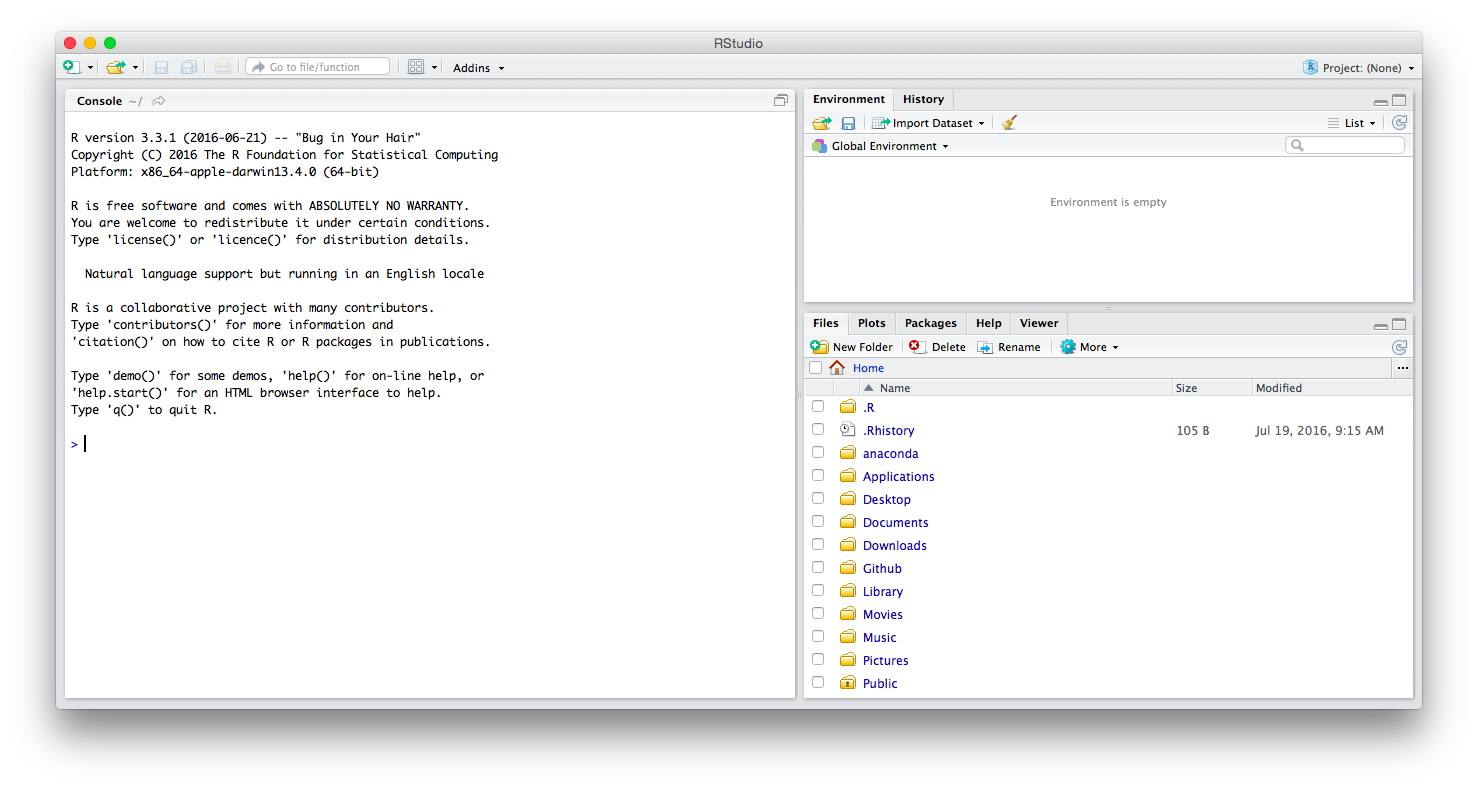Screen dimensions: 1478x789
Task: Switch to the Files tab
Action: 826,323
